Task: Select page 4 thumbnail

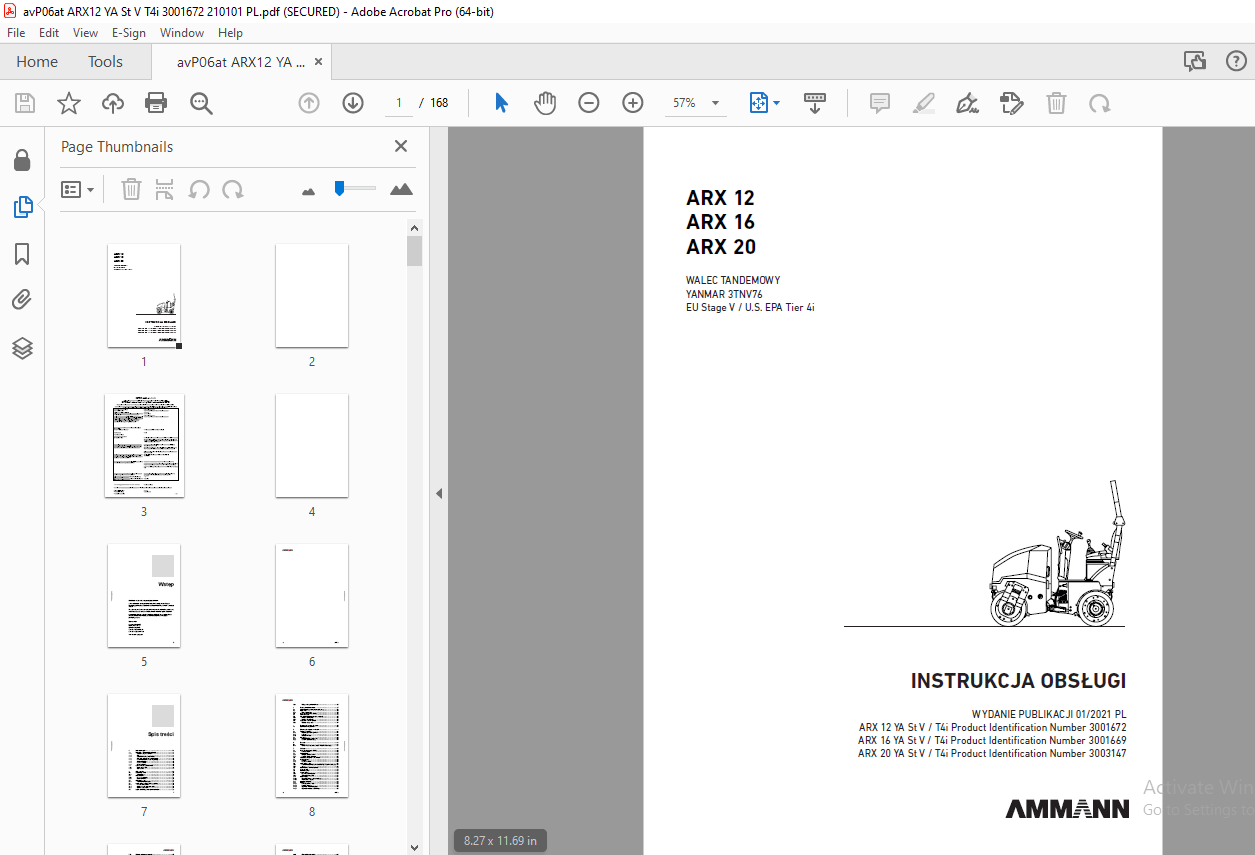Action: click(x=312, y=445)
